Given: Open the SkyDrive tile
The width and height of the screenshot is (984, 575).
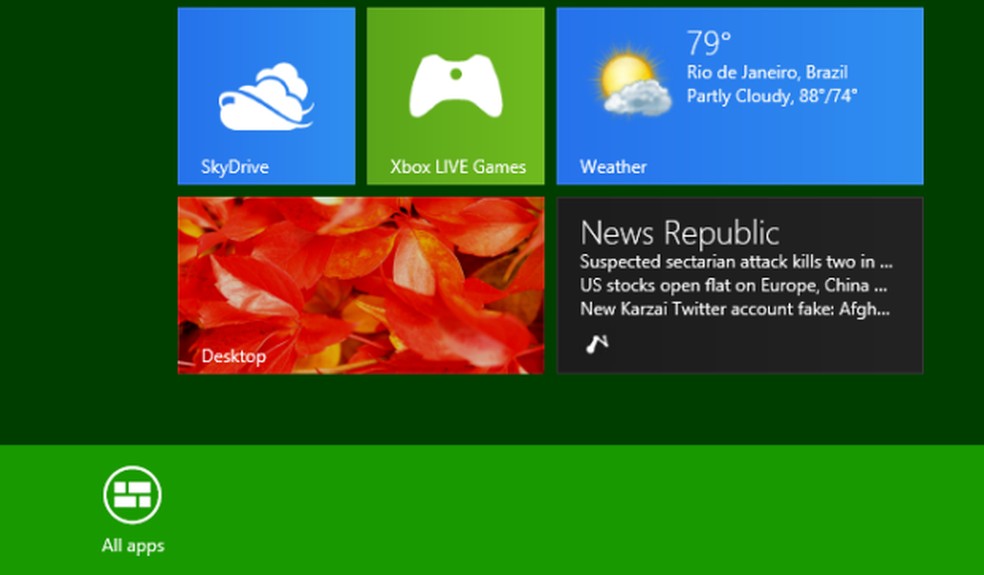Looking at the screenshot, I should pos(267,96).
